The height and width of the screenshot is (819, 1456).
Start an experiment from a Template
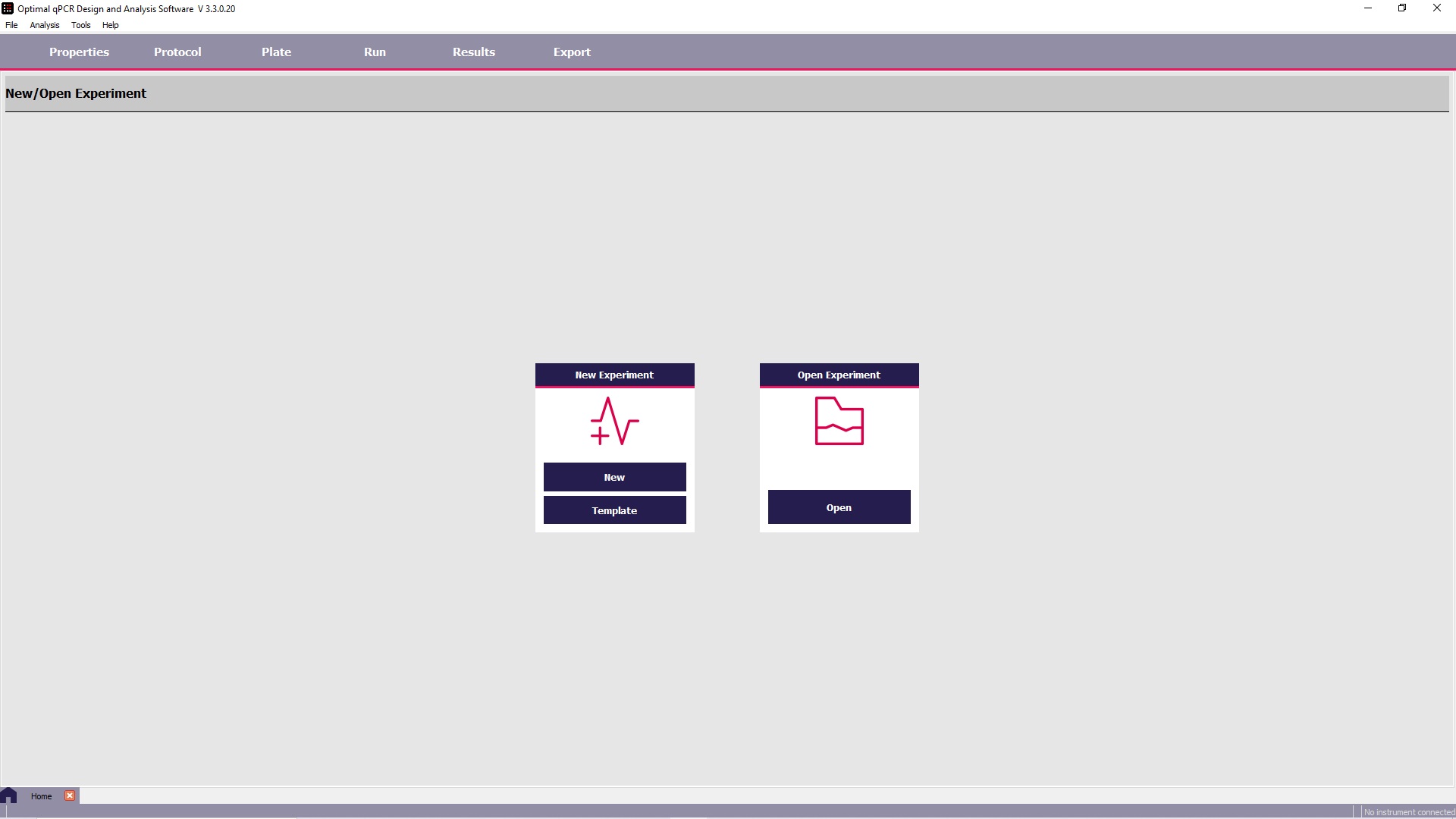tap(614, 510)
